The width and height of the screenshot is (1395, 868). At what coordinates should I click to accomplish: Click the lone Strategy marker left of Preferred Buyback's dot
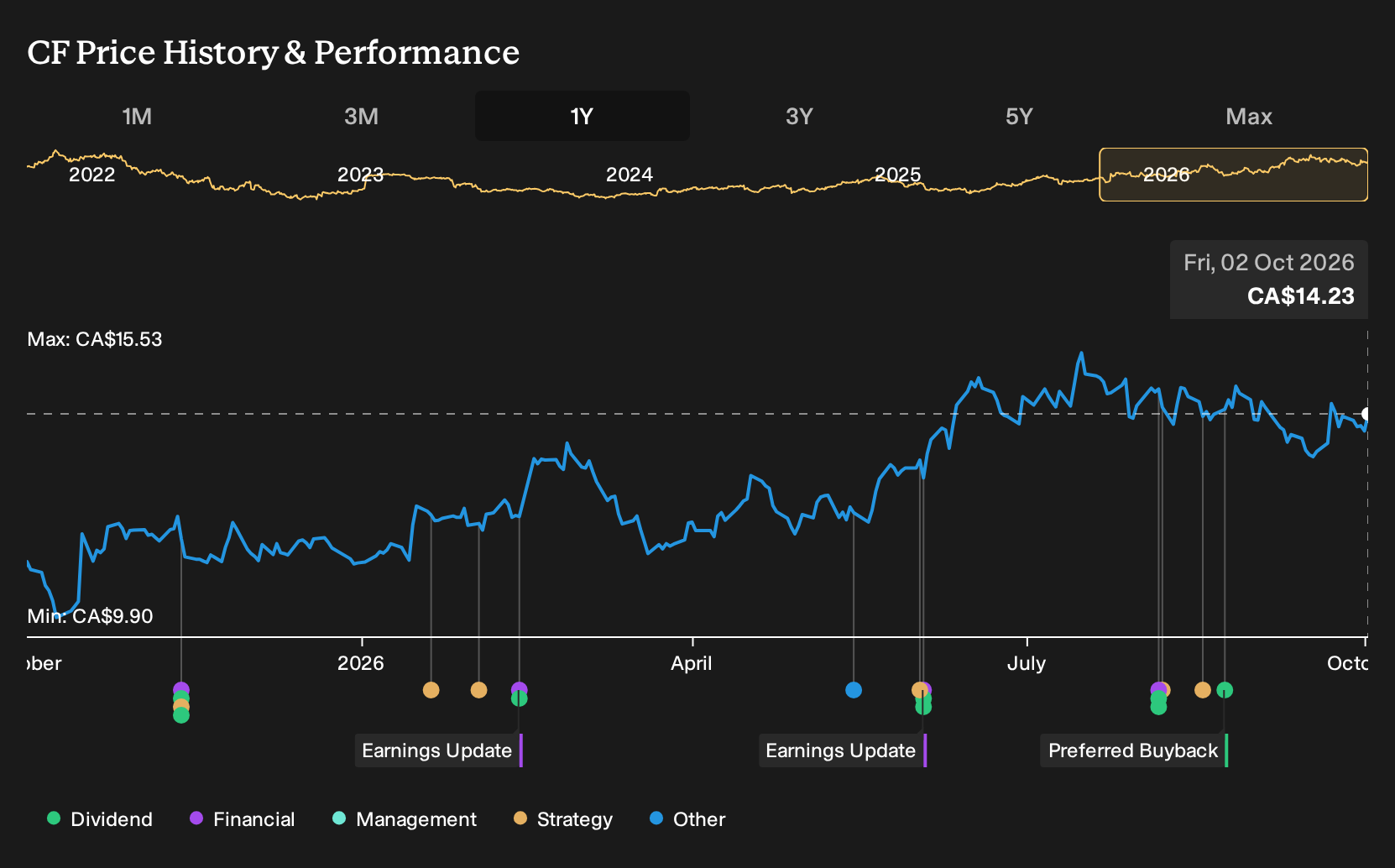point(1203,690)
